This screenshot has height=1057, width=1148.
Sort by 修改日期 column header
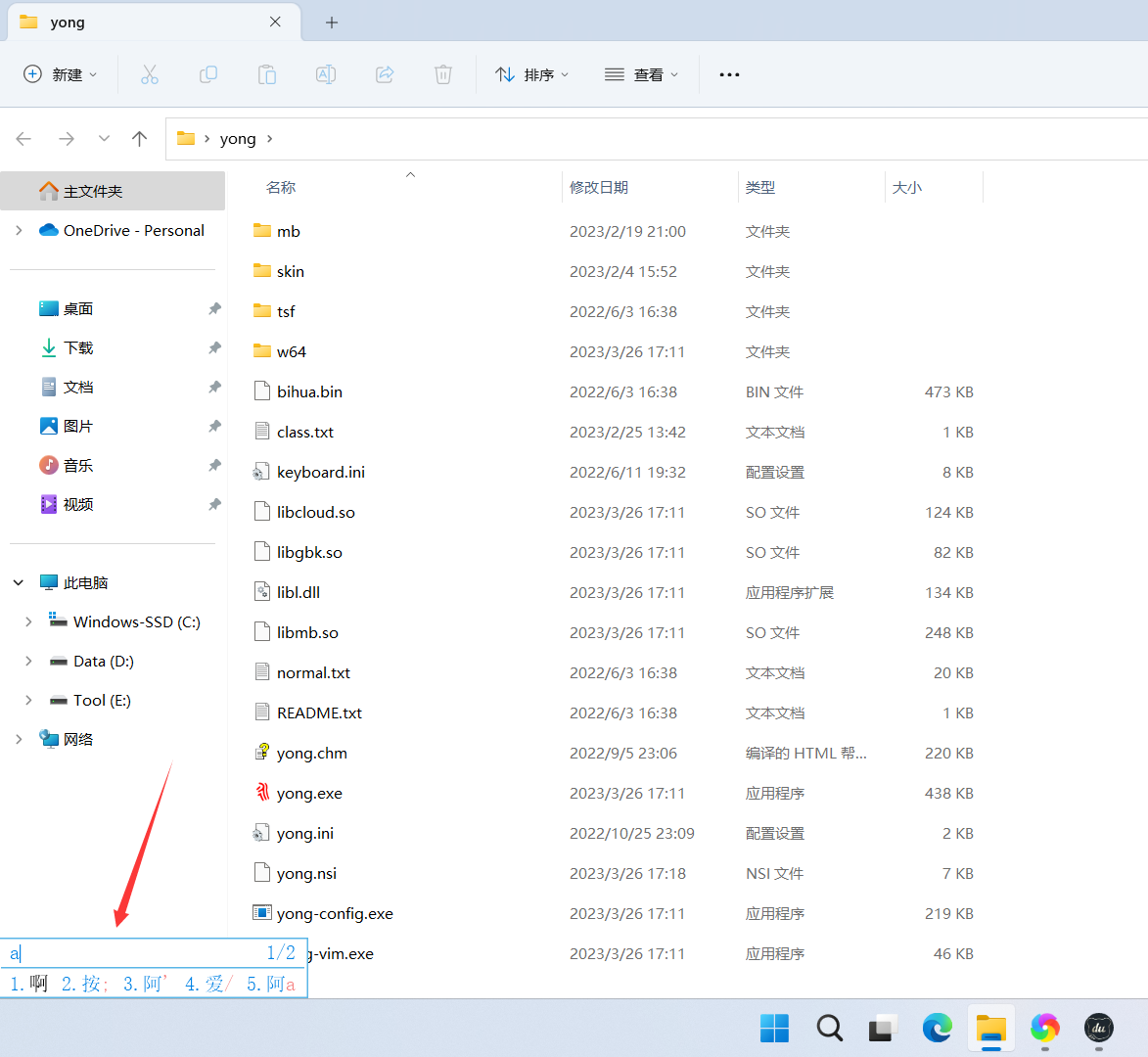(599, 187)
